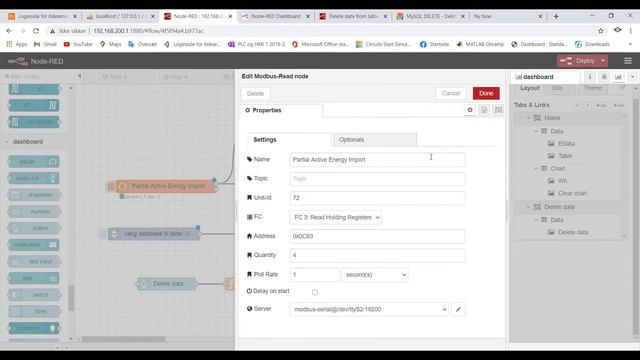Viewport: 640px width, 360px height.
Task: Open the FC function code dropdown
Action: 336,217
